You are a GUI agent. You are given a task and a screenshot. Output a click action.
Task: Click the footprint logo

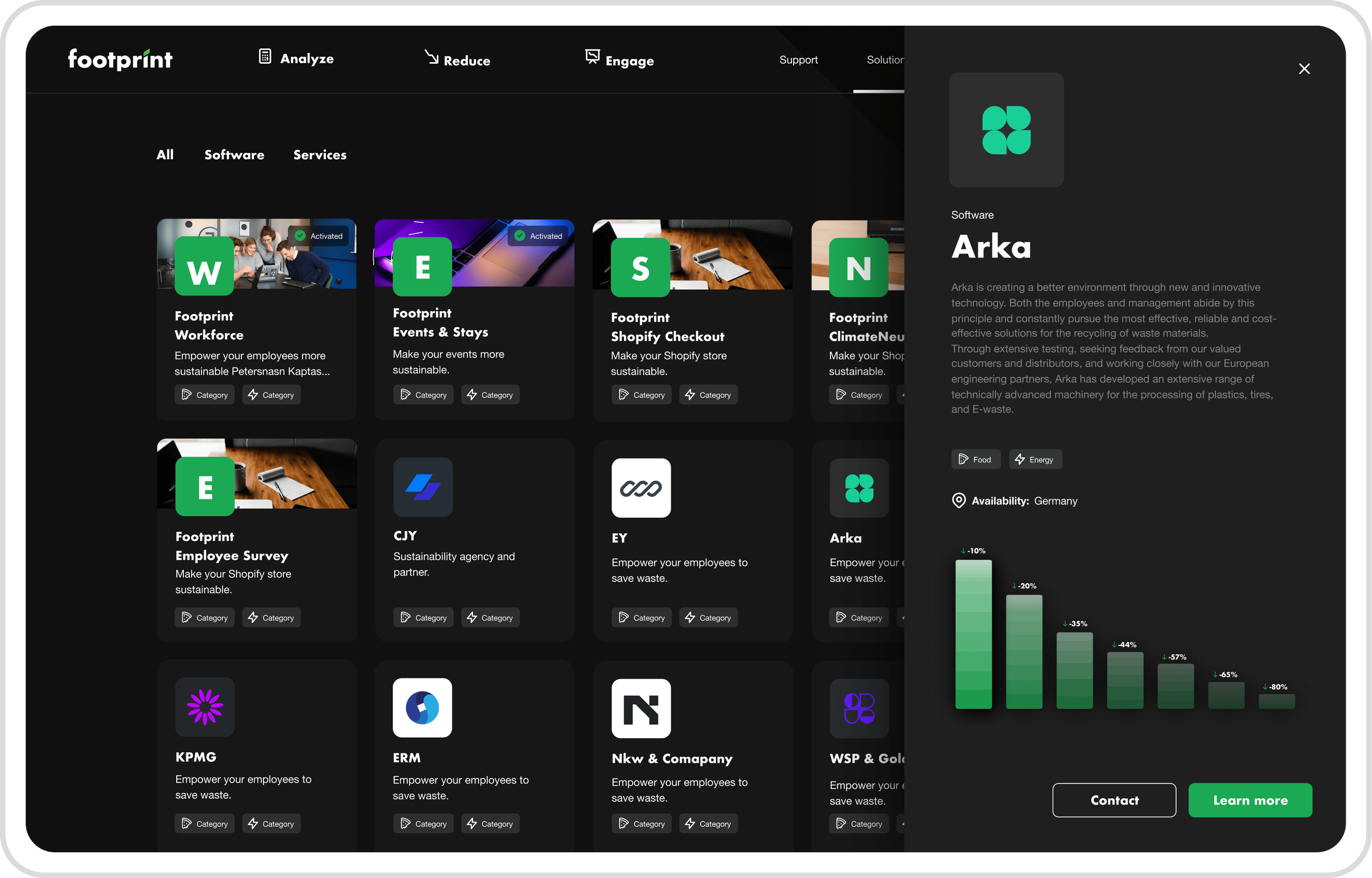click(x=120, y=59)
